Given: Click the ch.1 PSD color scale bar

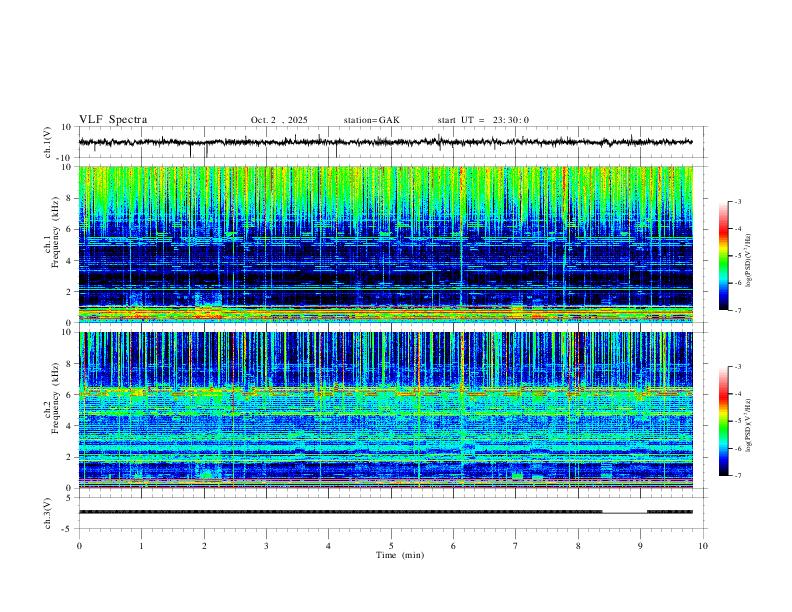Looking at the screenshot, I should (723, 256).
